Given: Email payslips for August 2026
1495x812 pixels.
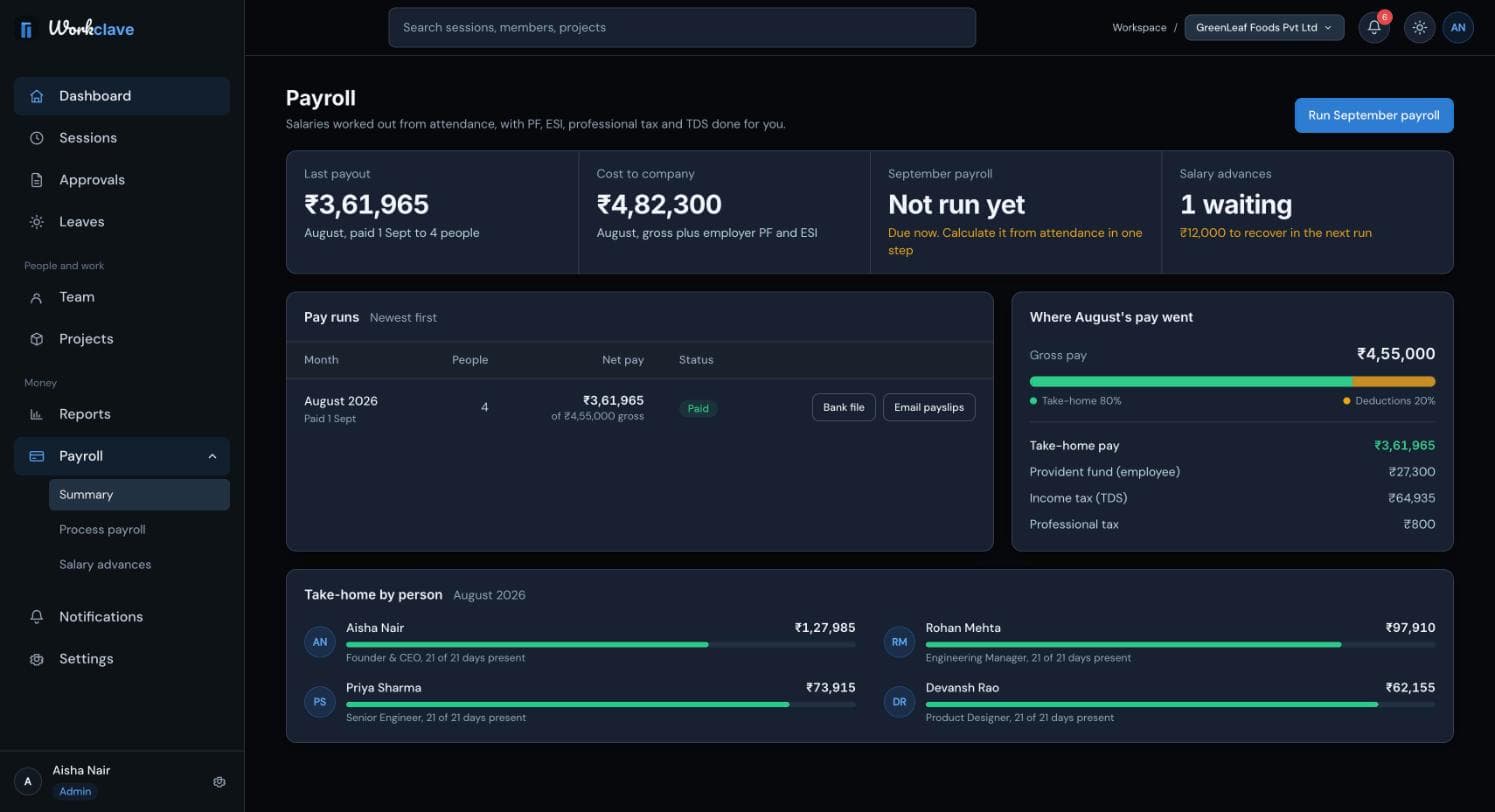Looking at the screenshot, I should click(929, 407).
